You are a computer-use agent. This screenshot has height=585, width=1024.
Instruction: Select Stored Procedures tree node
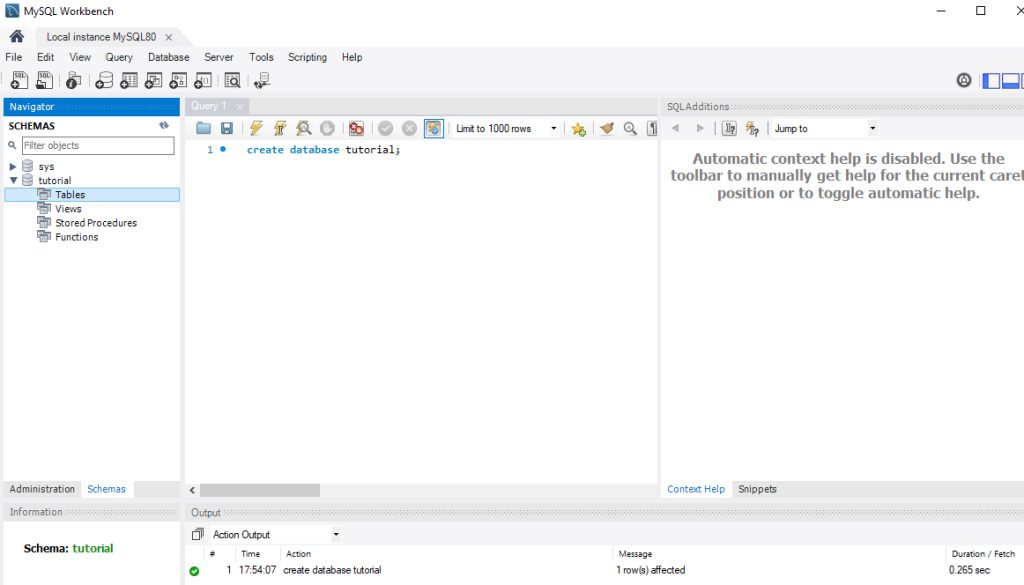[x=96, y=223]
